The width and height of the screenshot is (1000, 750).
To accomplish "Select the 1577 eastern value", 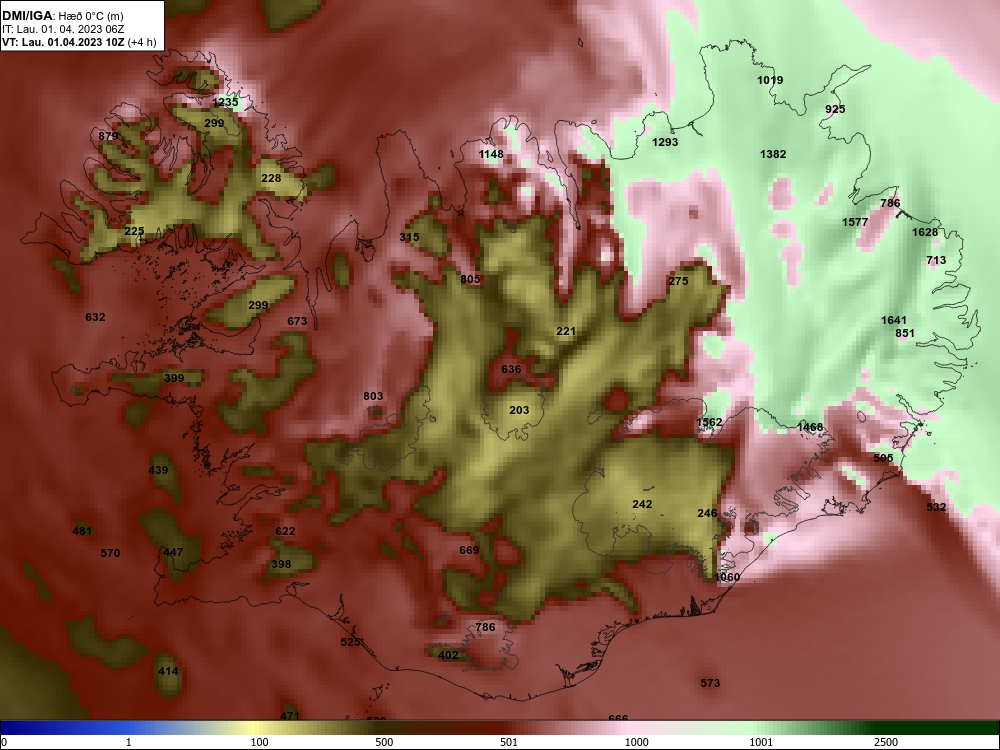I will [855, 222].
